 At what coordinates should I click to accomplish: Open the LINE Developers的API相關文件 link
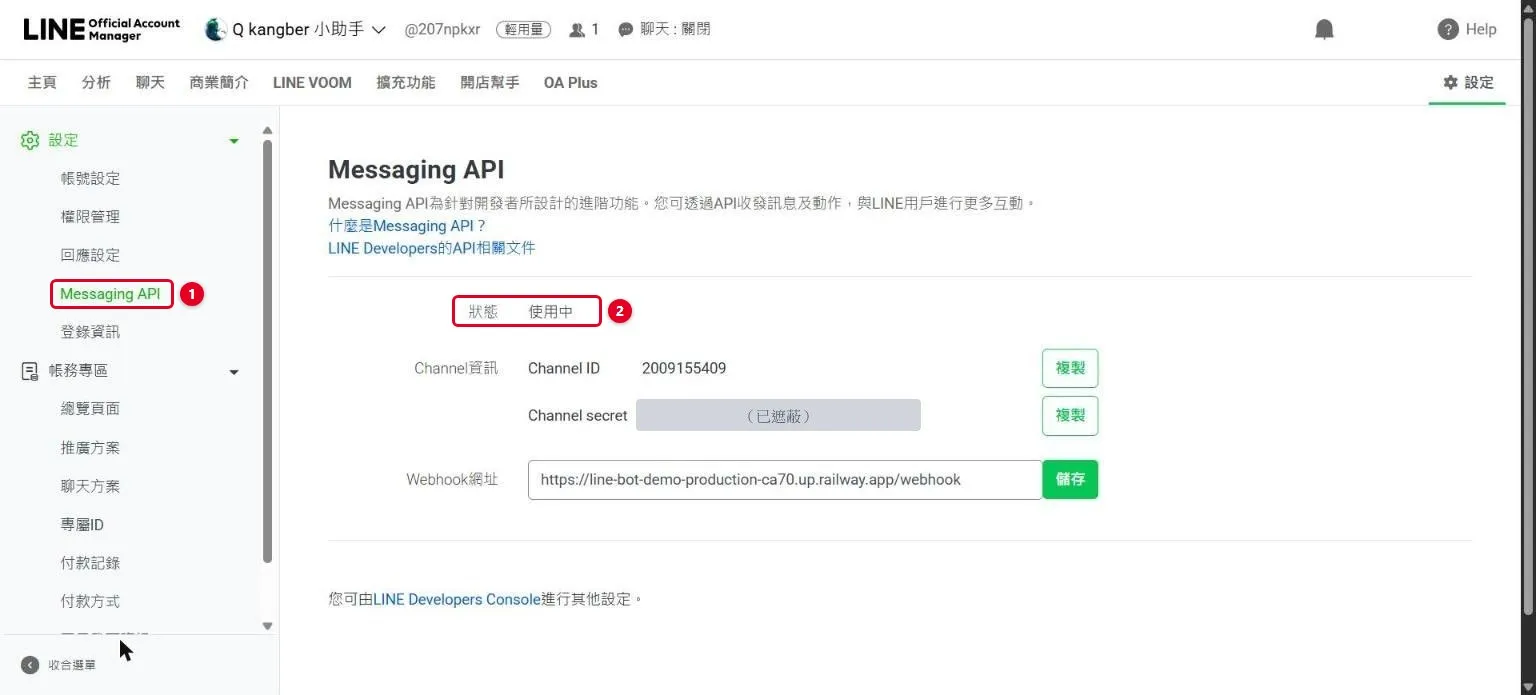(432, 248)
